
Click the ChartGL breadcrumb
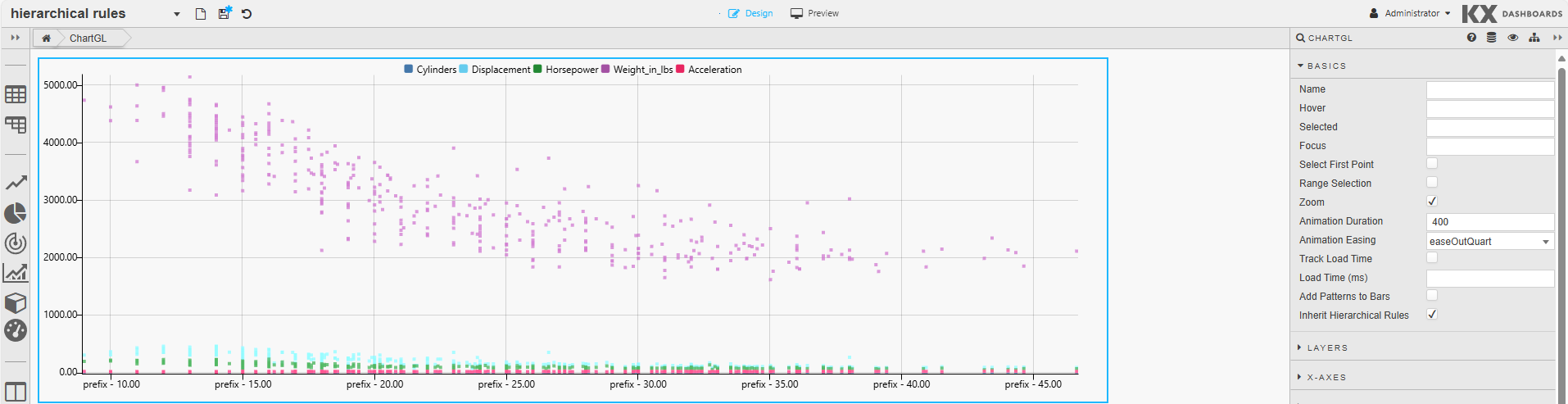point(88,39)
